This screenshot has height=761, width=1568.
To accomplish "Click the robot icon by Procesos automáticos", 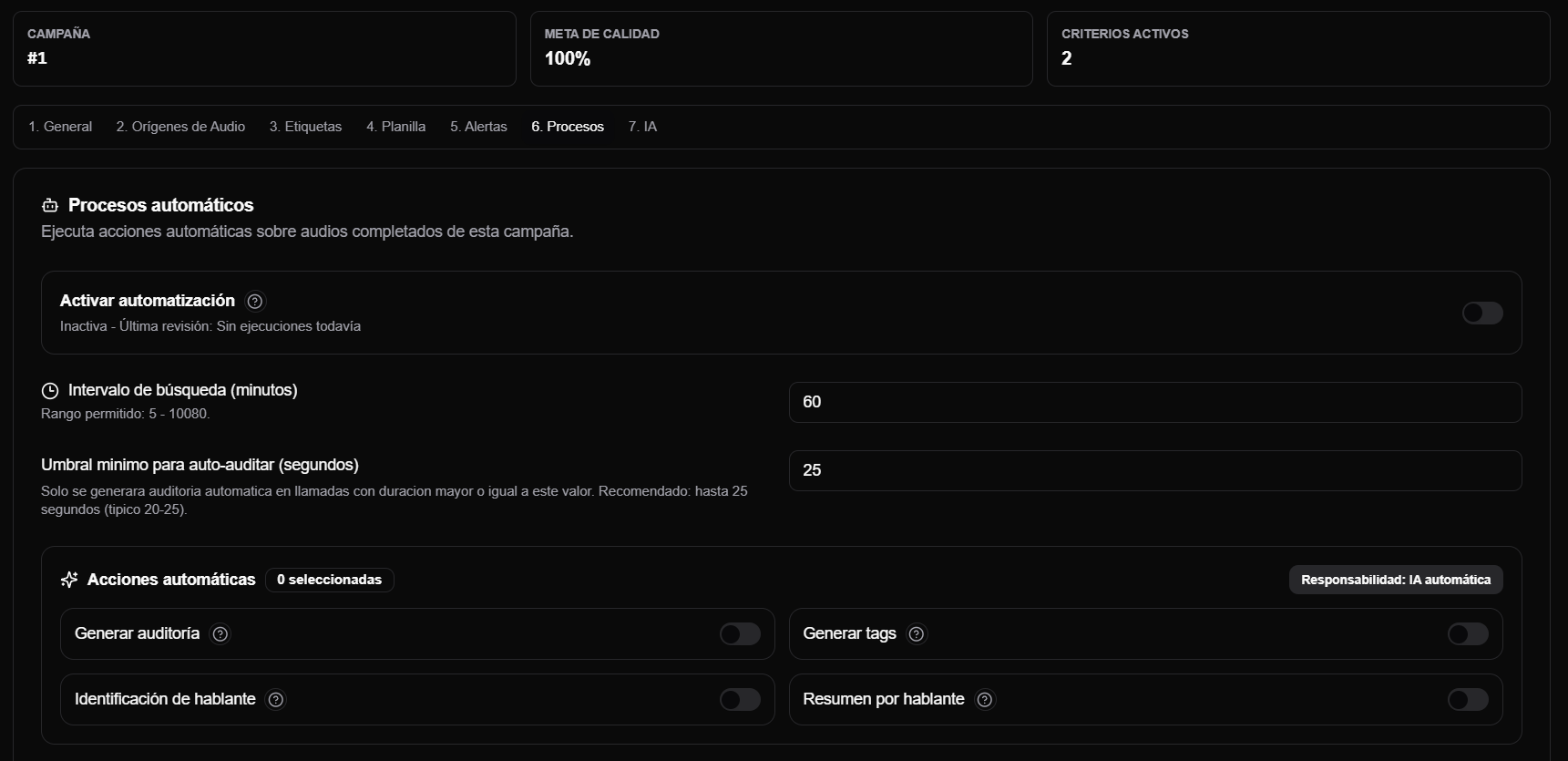I will [50, 206].
